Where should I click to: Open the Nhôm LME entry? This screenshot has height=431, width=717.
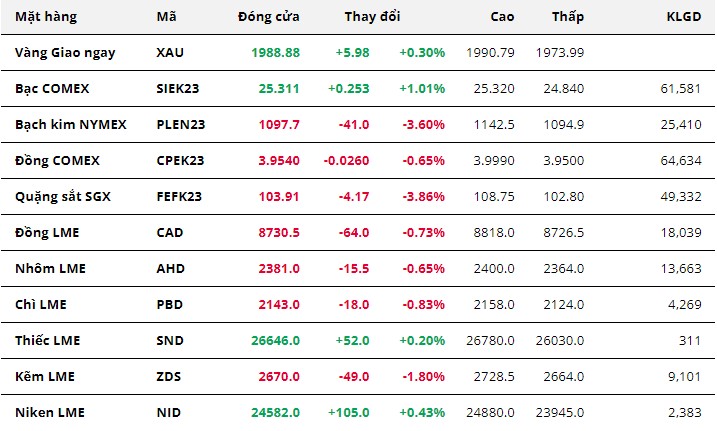48,268
